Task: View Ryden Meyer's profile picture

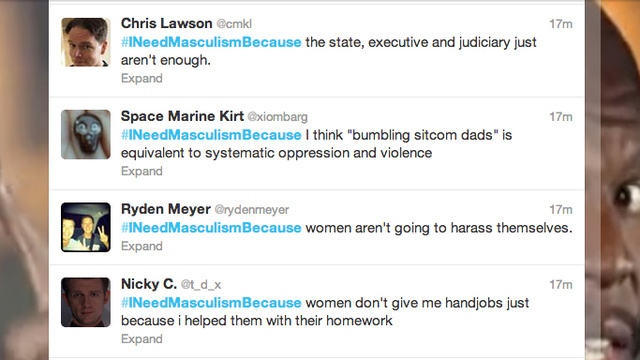Action: tap(86, 227)
